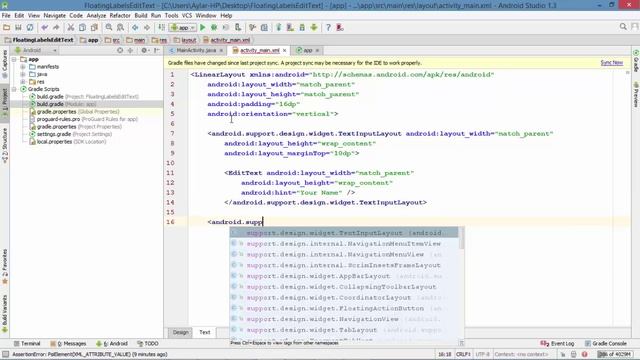The width and height of the screenshot is (640, 360).
Task: Open the Event Log button
Action: pyautogui.click(x=557, y=344)
